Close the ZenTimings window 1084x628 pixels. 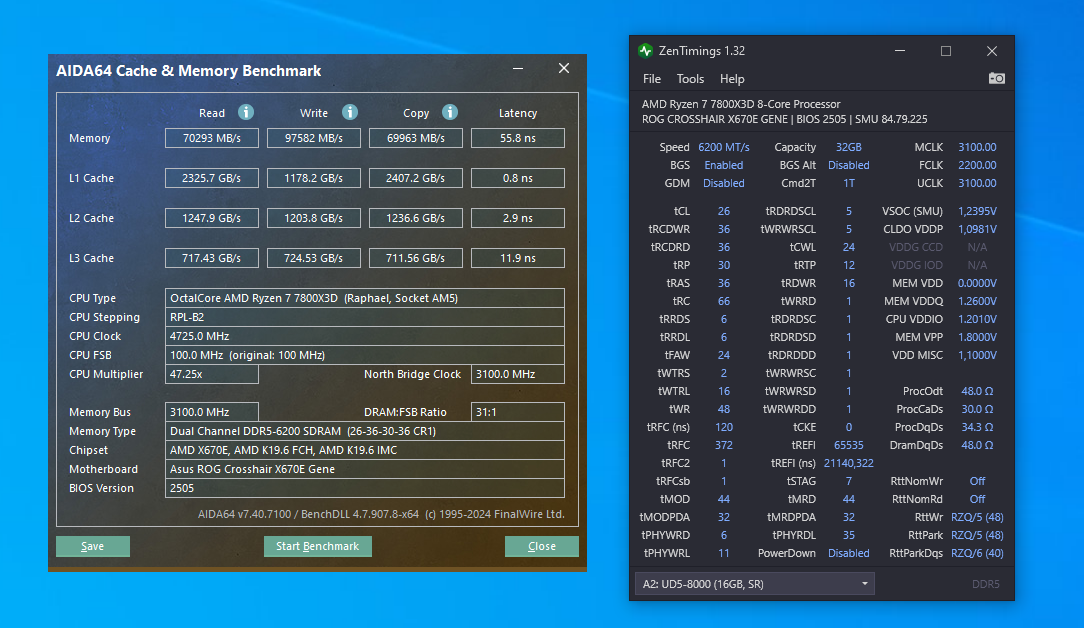pos(991,51)
